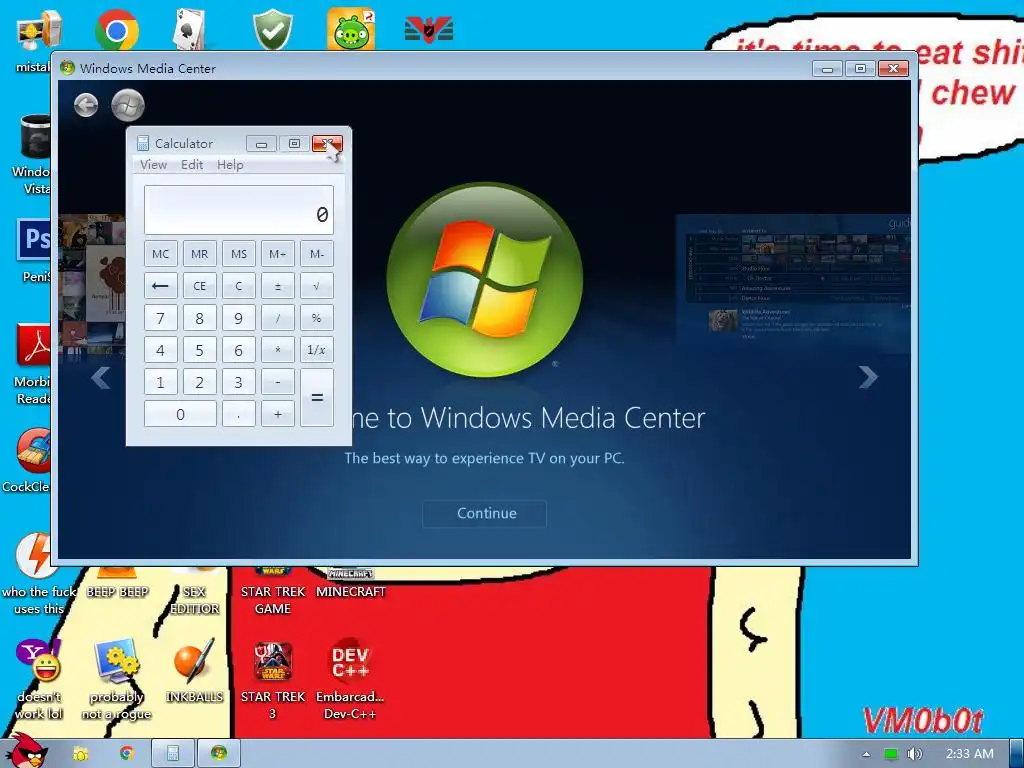Click the 0 key in Calculator
Image resolution: width=1024 pixels, height=768 pixels.
(180, 414)
